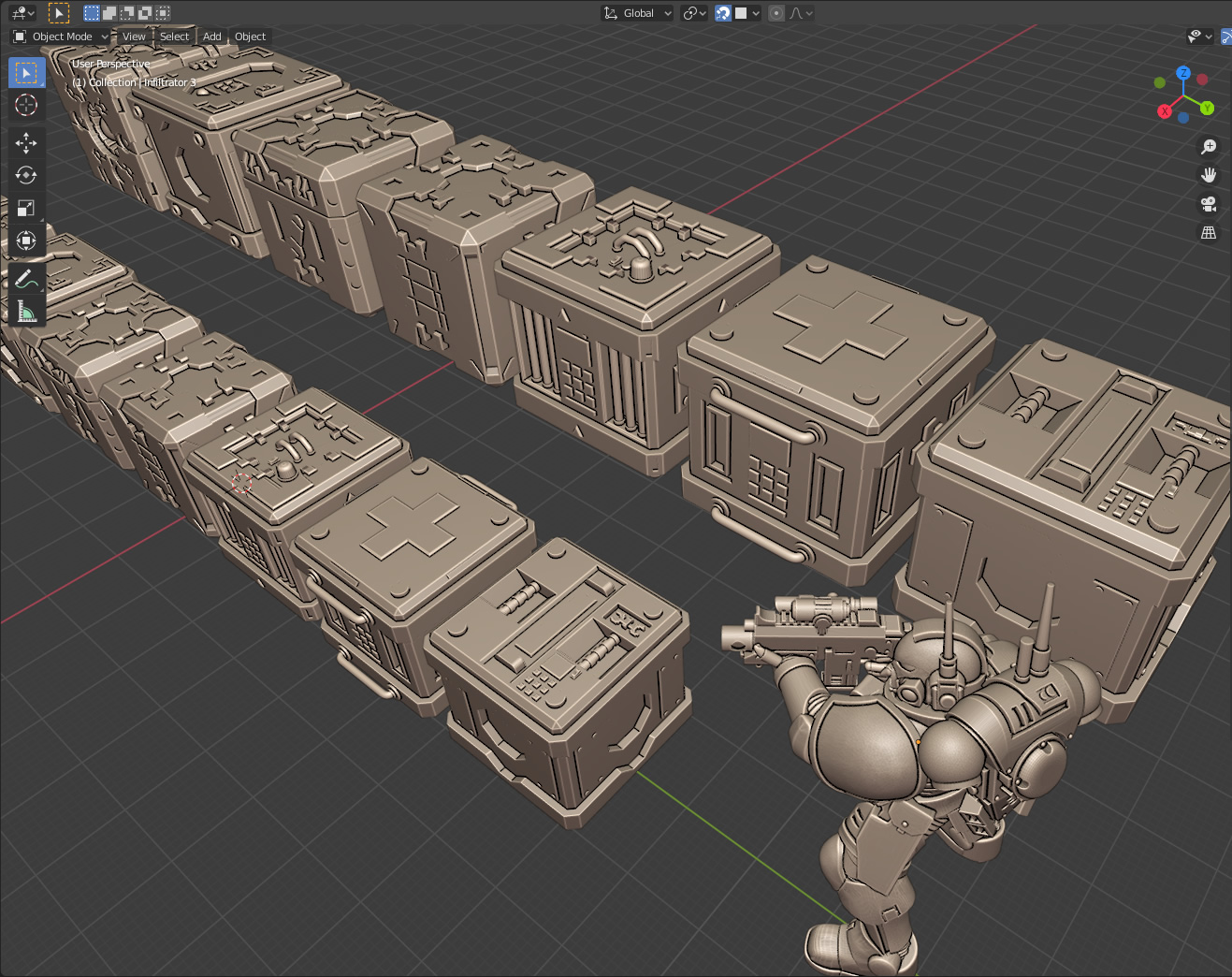Choose the Scale tool
The height and width of the screenshot is (977, 1232).
coord(26,208)
